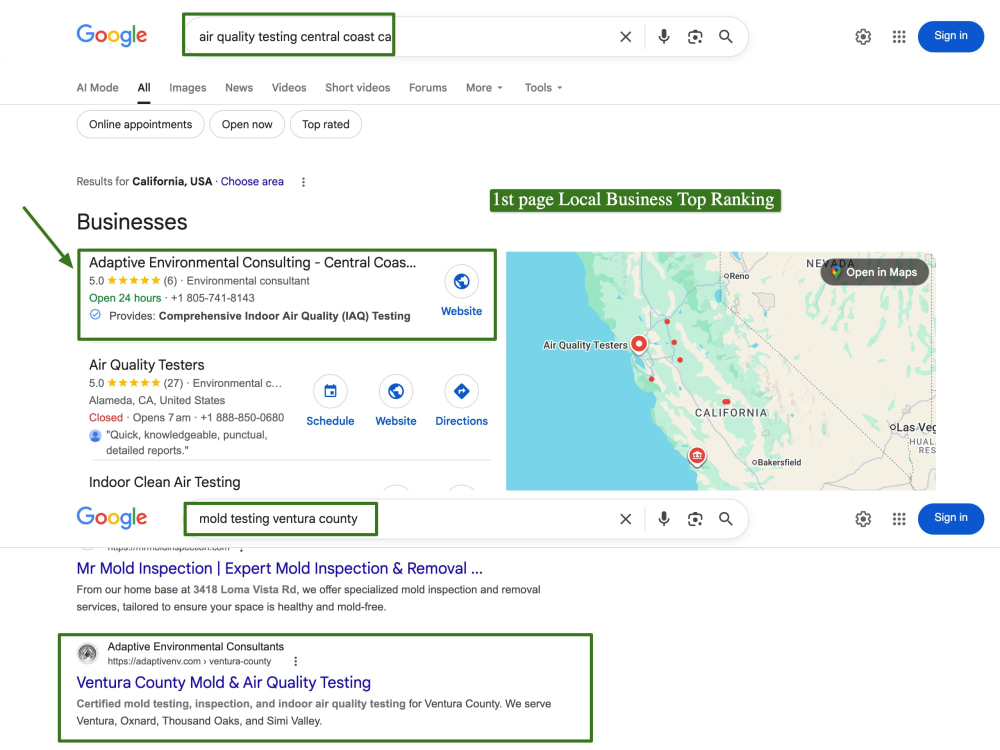The width and height of the screenshot is (1000, 750).
Task: Open settings gear in the lower header
Action: click(x=863, y=519)
